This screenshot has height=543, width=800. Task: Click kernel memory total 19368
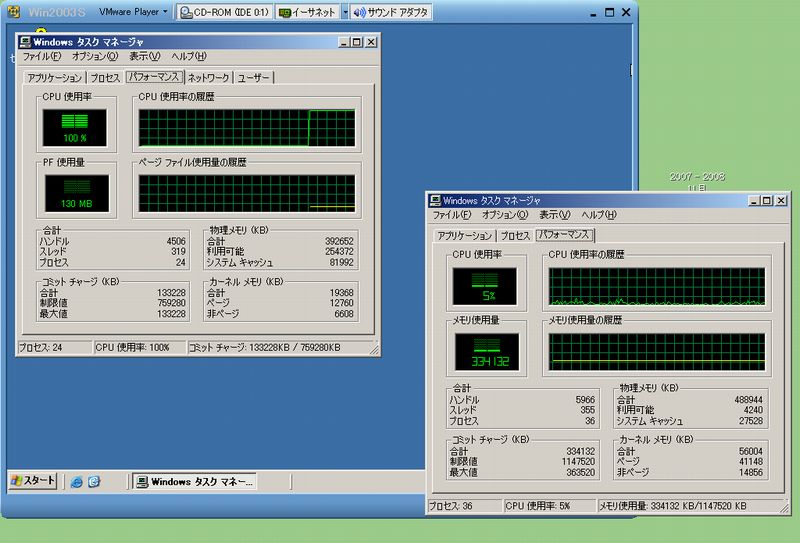[342, 293]
